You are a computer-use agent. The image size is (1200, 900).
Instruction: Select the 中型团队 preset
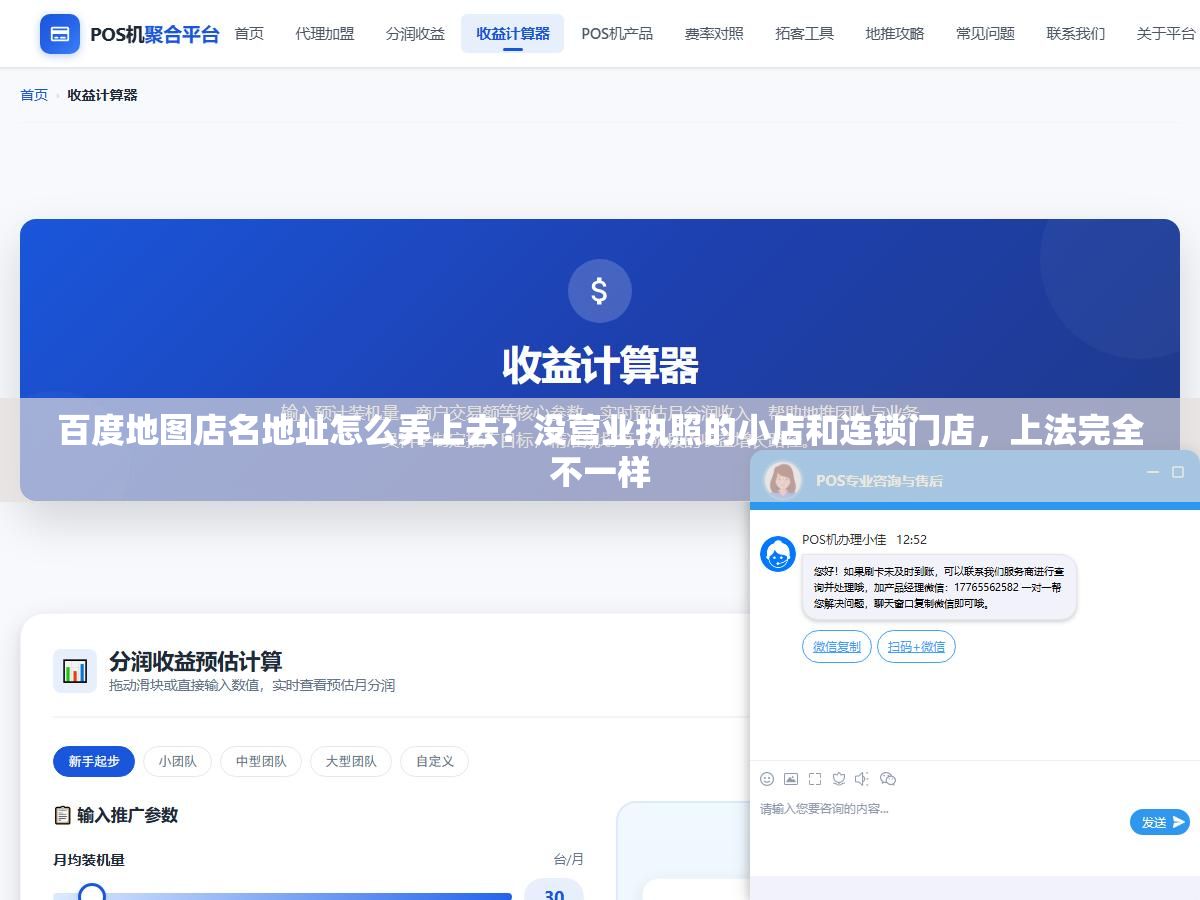pyautogui.click(x=261, y=761)
